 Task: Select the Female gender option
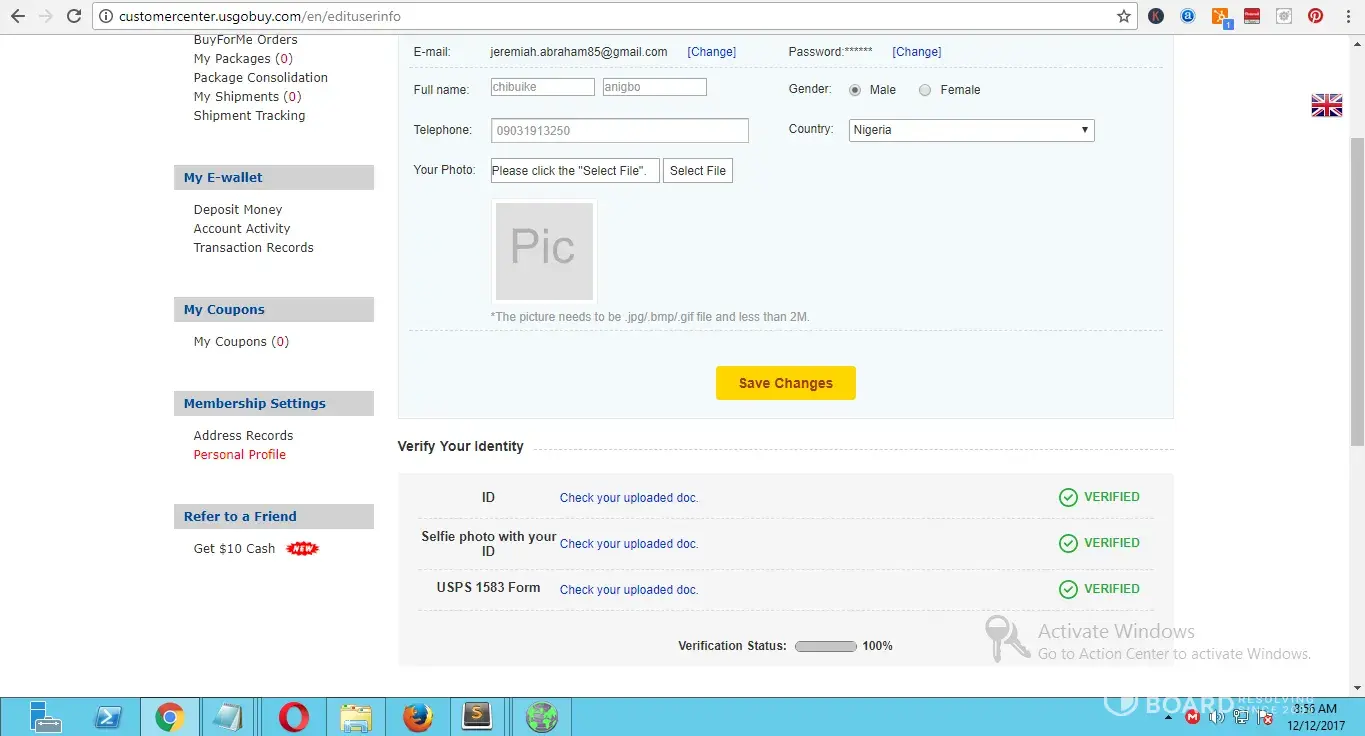coord(925,90)
